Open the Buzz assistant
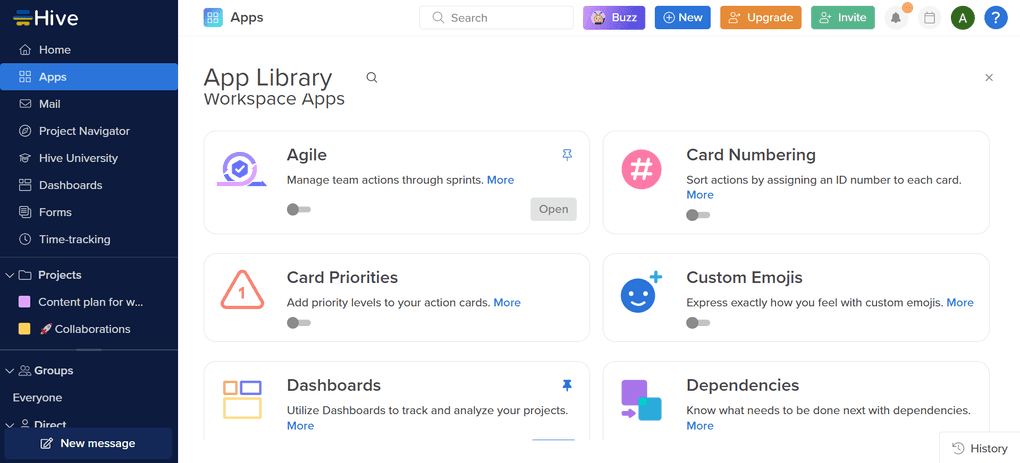1020x463 pixels. point(613,18)
